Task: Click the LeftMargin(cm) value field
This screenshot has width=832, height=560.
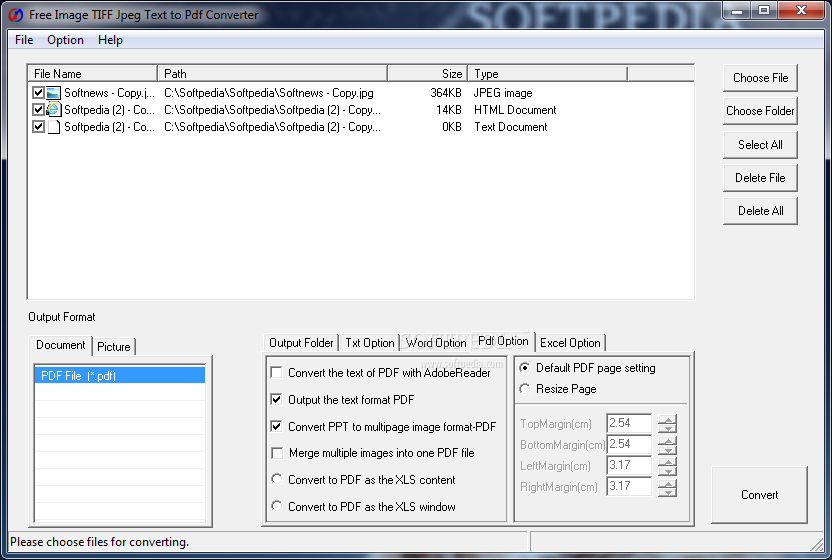Action: tap(629, 466)
